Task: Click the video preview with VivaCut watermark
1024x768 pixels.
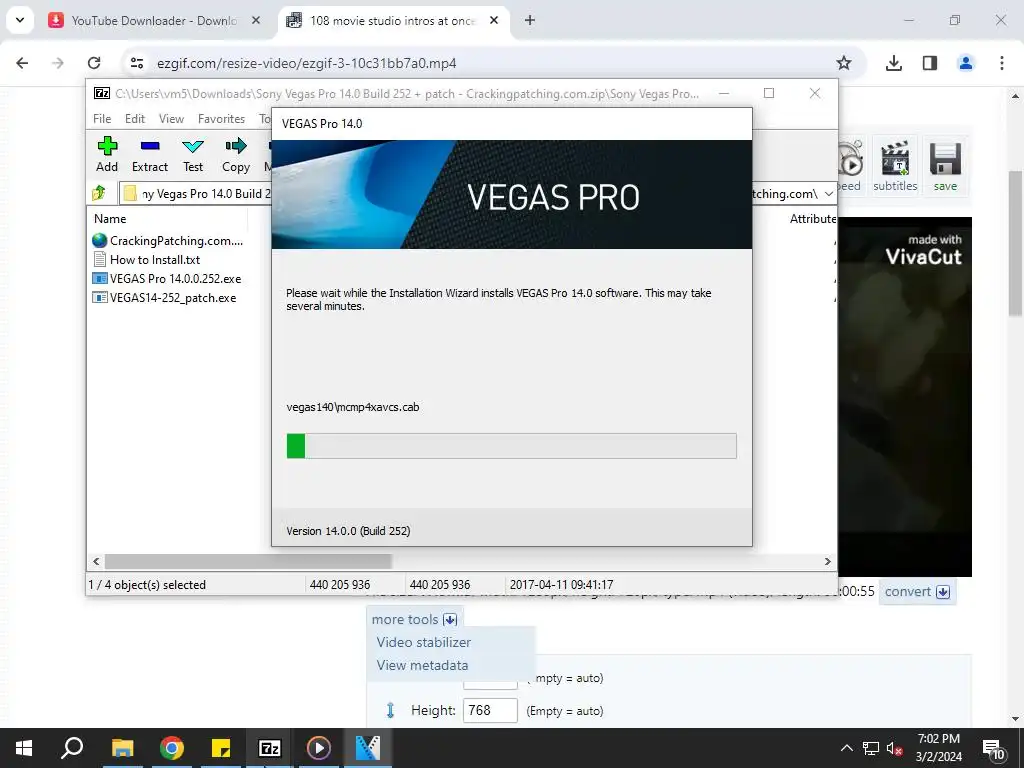Action: click(904, 396)
